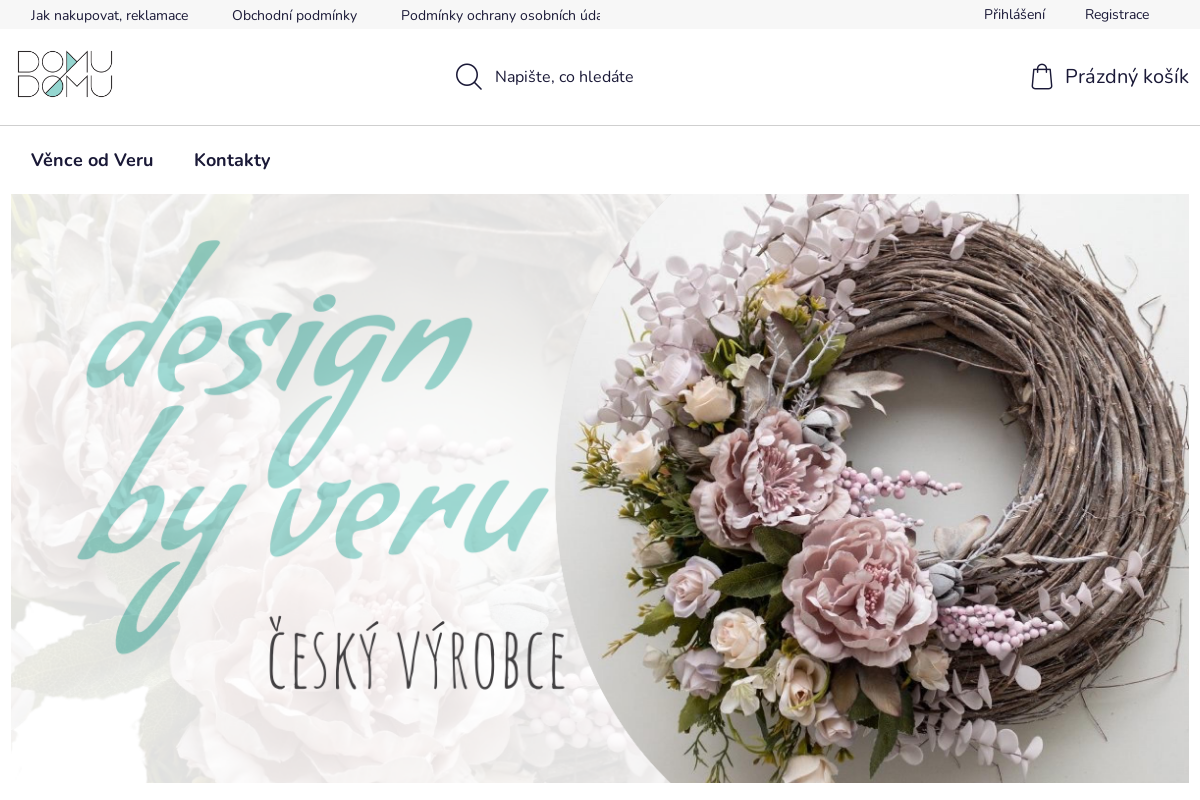Click the "ČESKÝ VÝROBCE" banner caption

416,657
